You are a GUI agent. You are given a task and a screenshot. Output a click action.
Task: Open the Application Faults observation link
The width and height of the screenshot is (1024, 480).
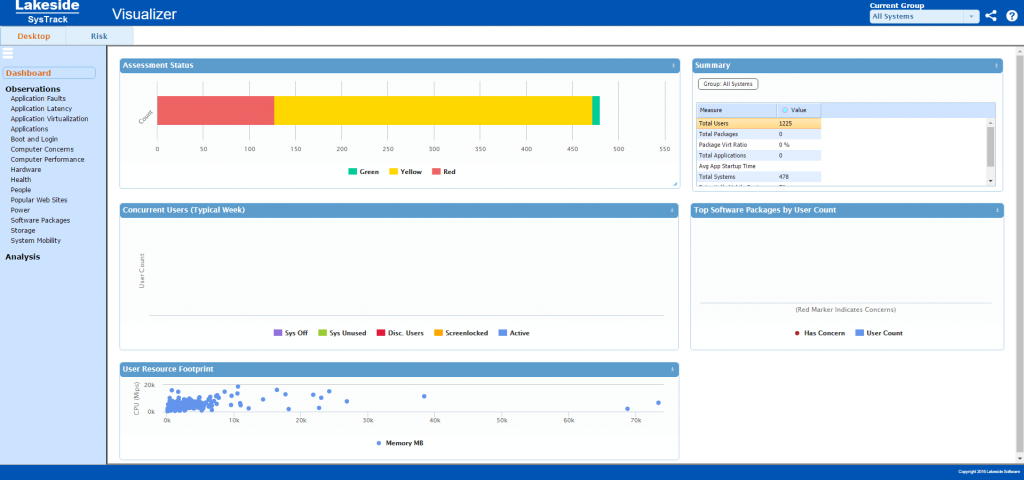[38, 99]
